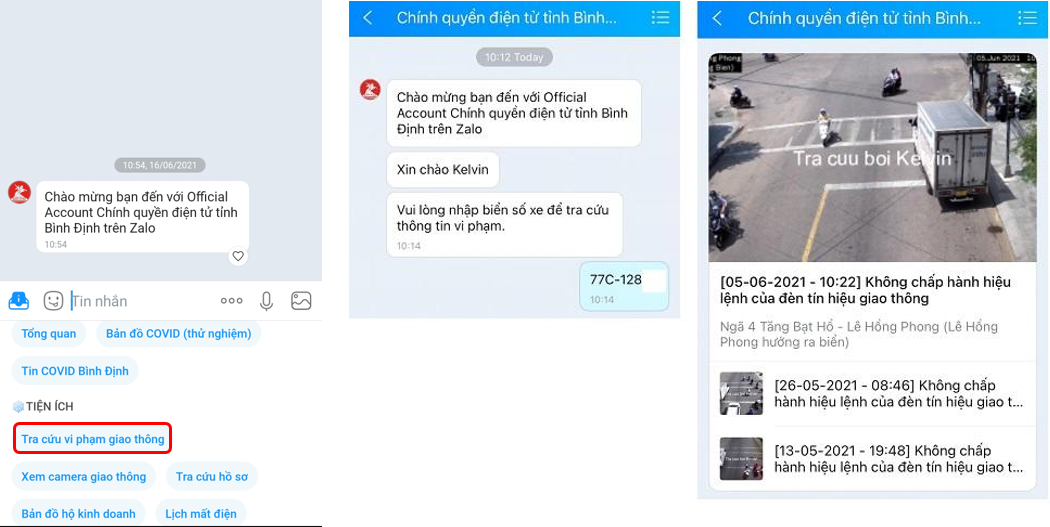This screenshot has height=527, width=1050.
Task: Tap Bình Định avatar in left chat
Action: pos(19,192)
